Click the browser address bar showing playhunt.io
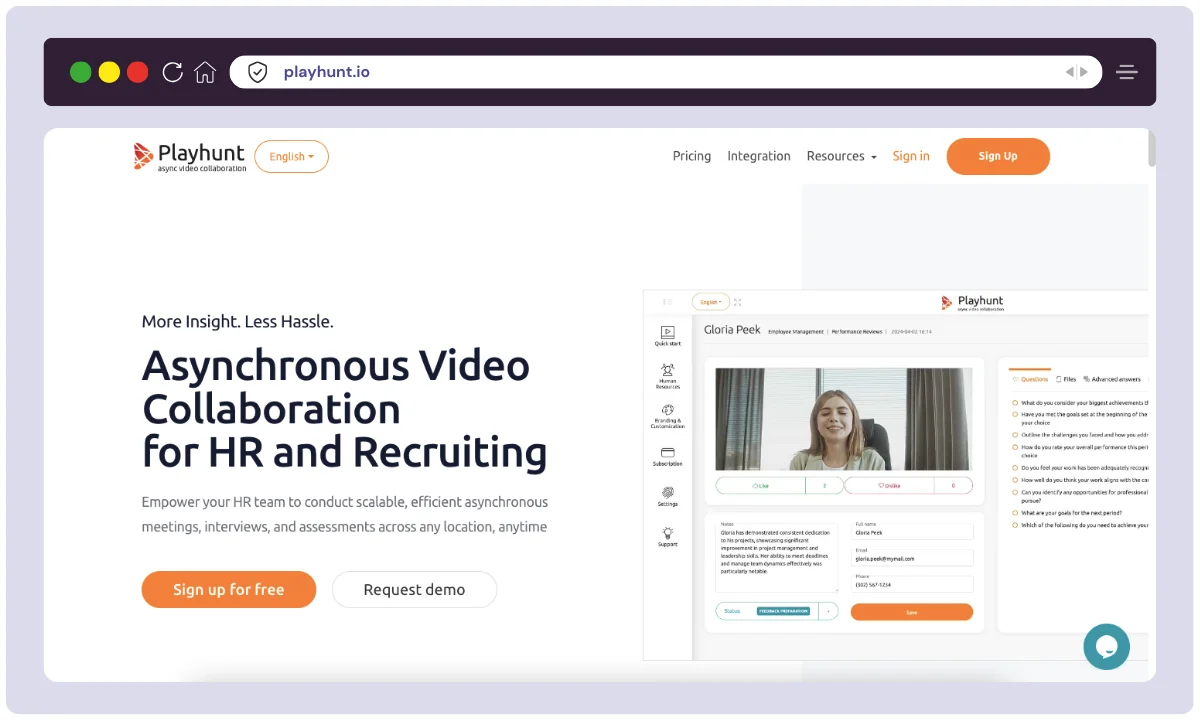This screenshot has height=720, width=1200. click(666, 72)
